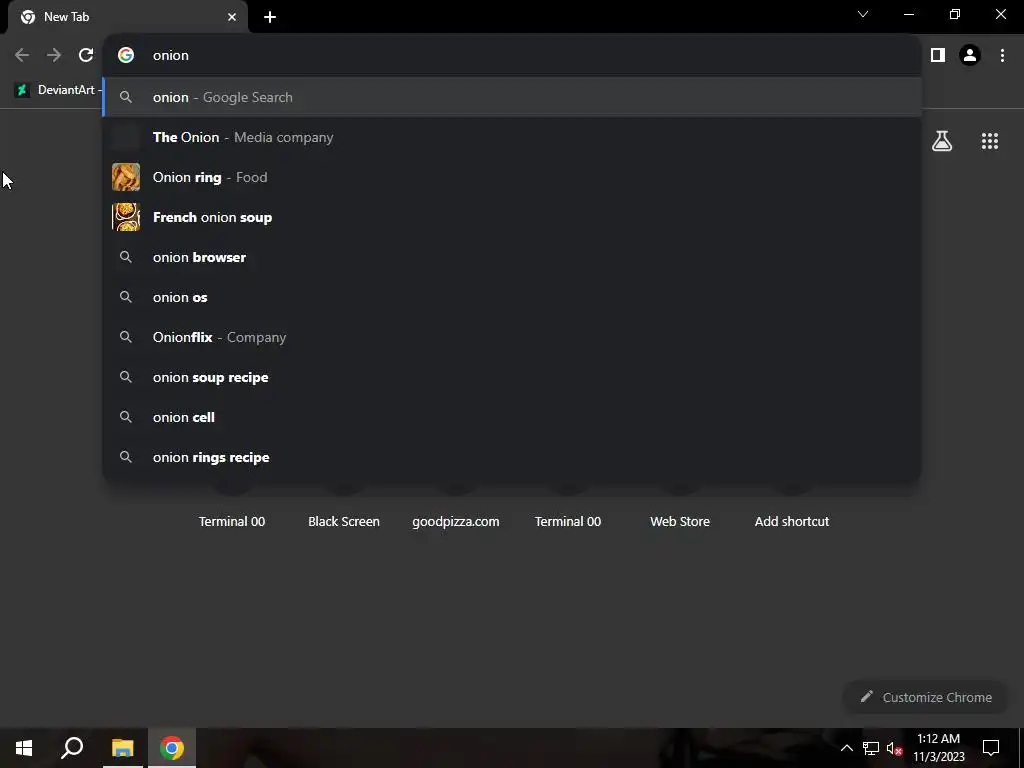
Task: Click the Google logo in address bar
Action: click(126, 56)
